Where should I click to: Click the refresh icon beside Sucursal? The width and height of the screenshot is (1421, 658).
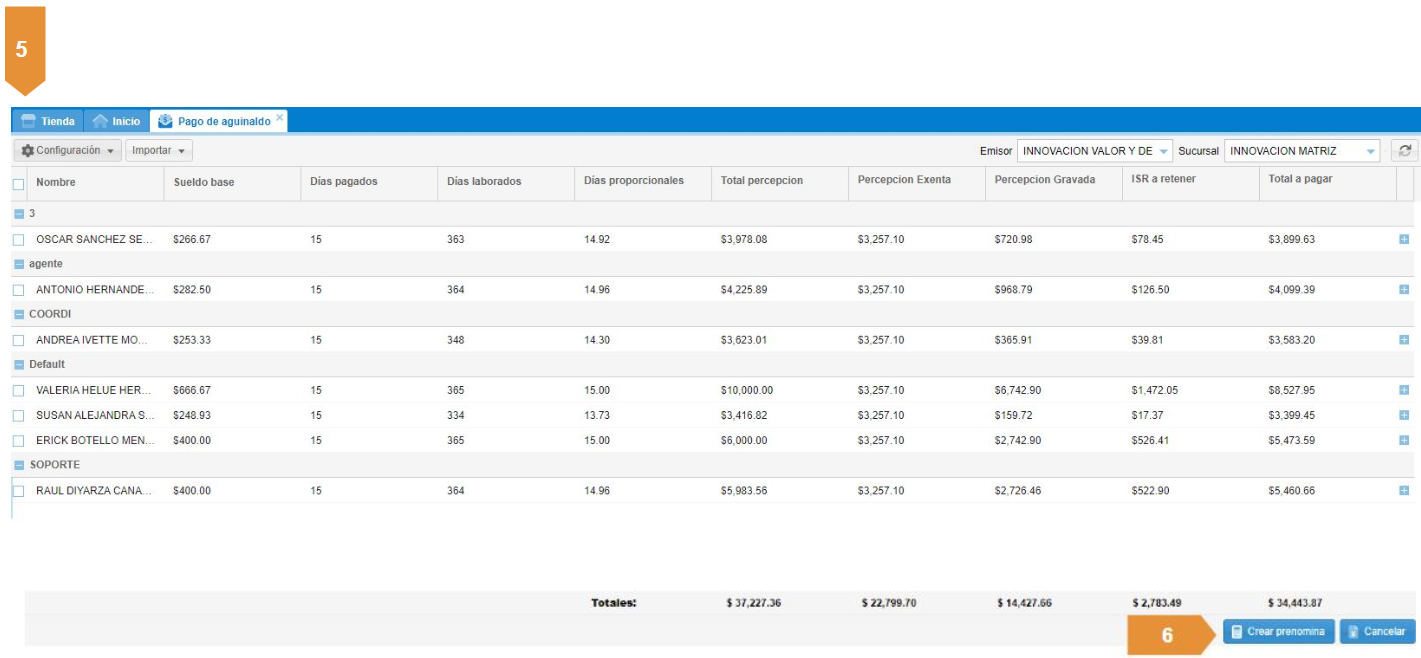point(1404,151)
